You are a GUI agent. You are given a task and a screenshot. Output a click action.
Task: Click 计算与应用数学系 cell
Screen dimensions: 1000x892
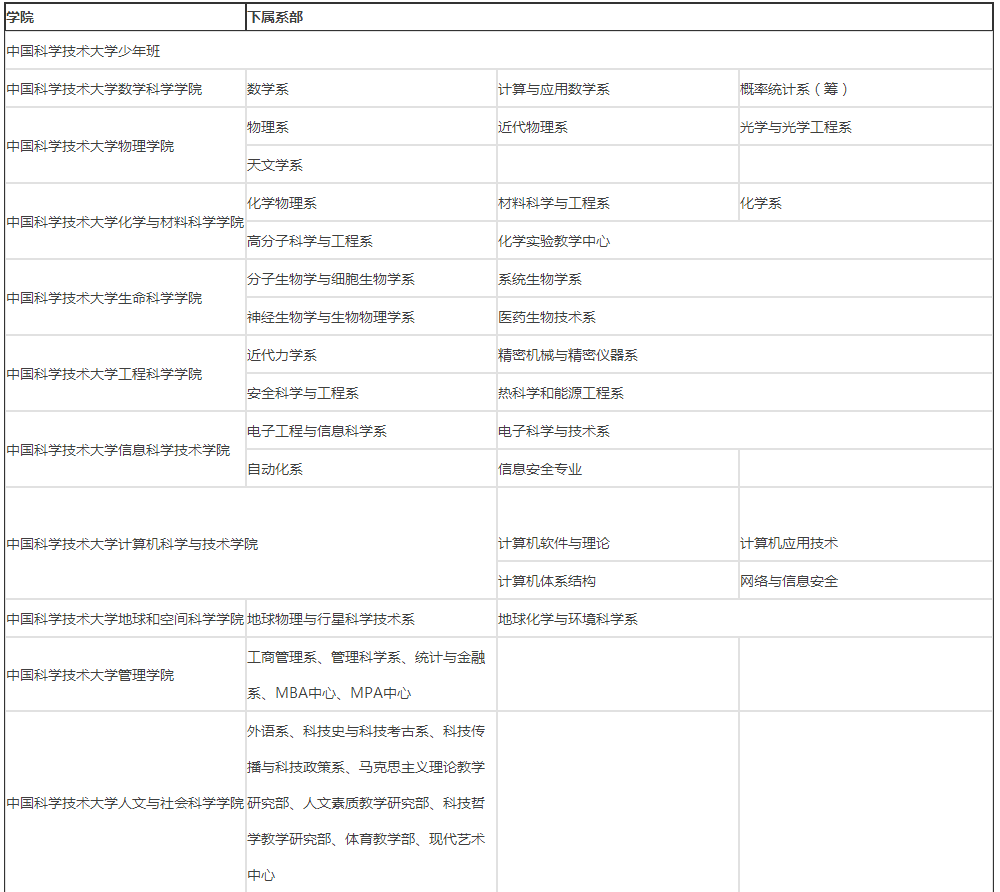[618, 89]
